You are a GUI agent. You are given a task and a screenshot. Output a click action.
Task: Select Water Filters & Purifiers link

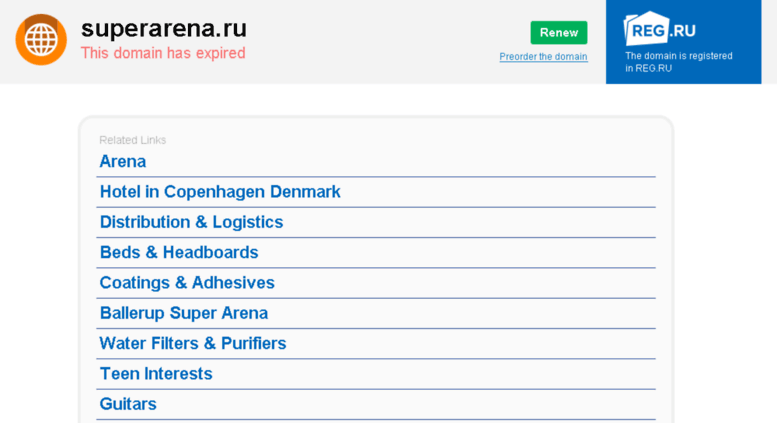tap(193, 343)
